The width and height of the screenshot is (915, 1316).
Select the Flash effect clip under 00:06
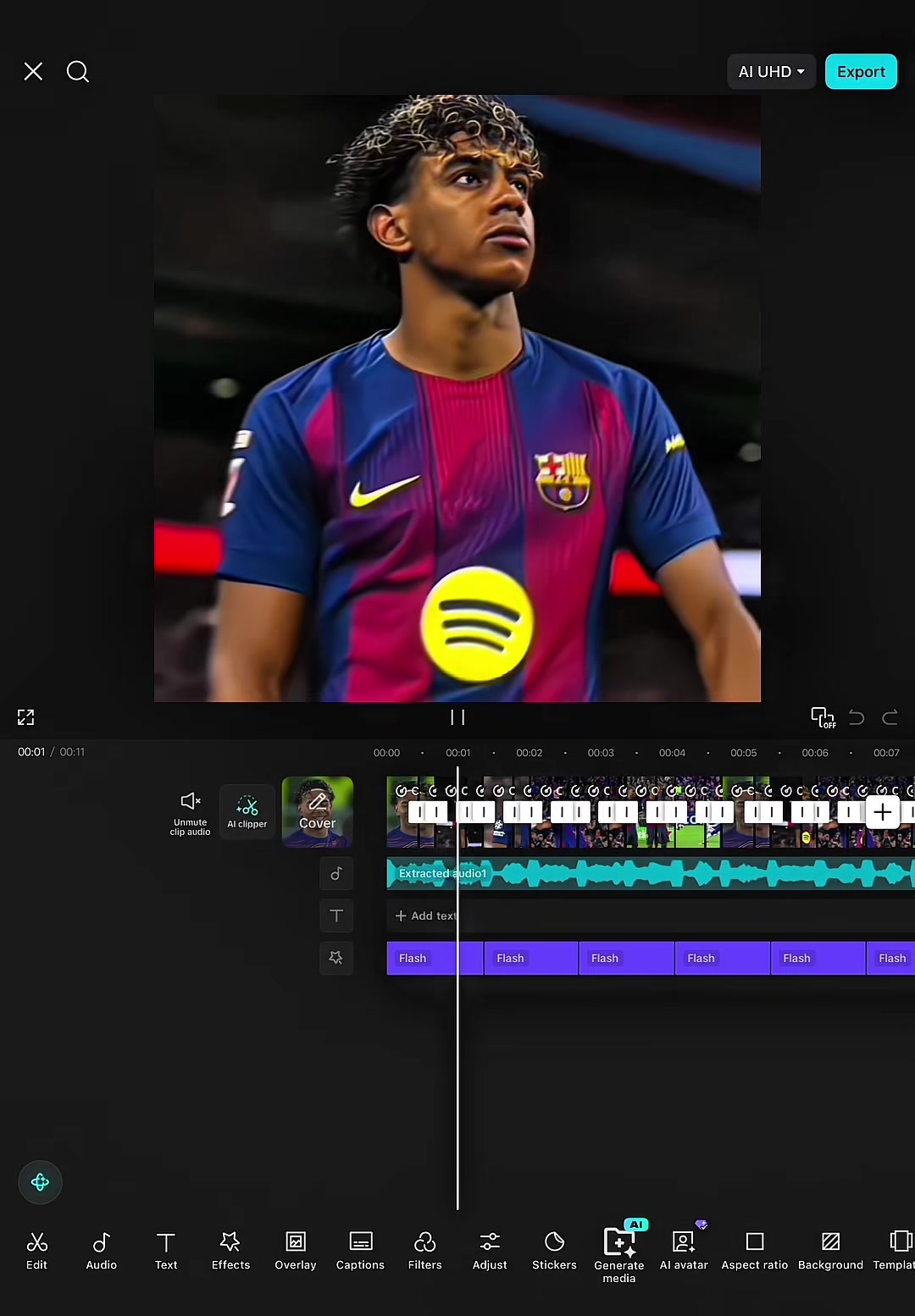[818, 958]
